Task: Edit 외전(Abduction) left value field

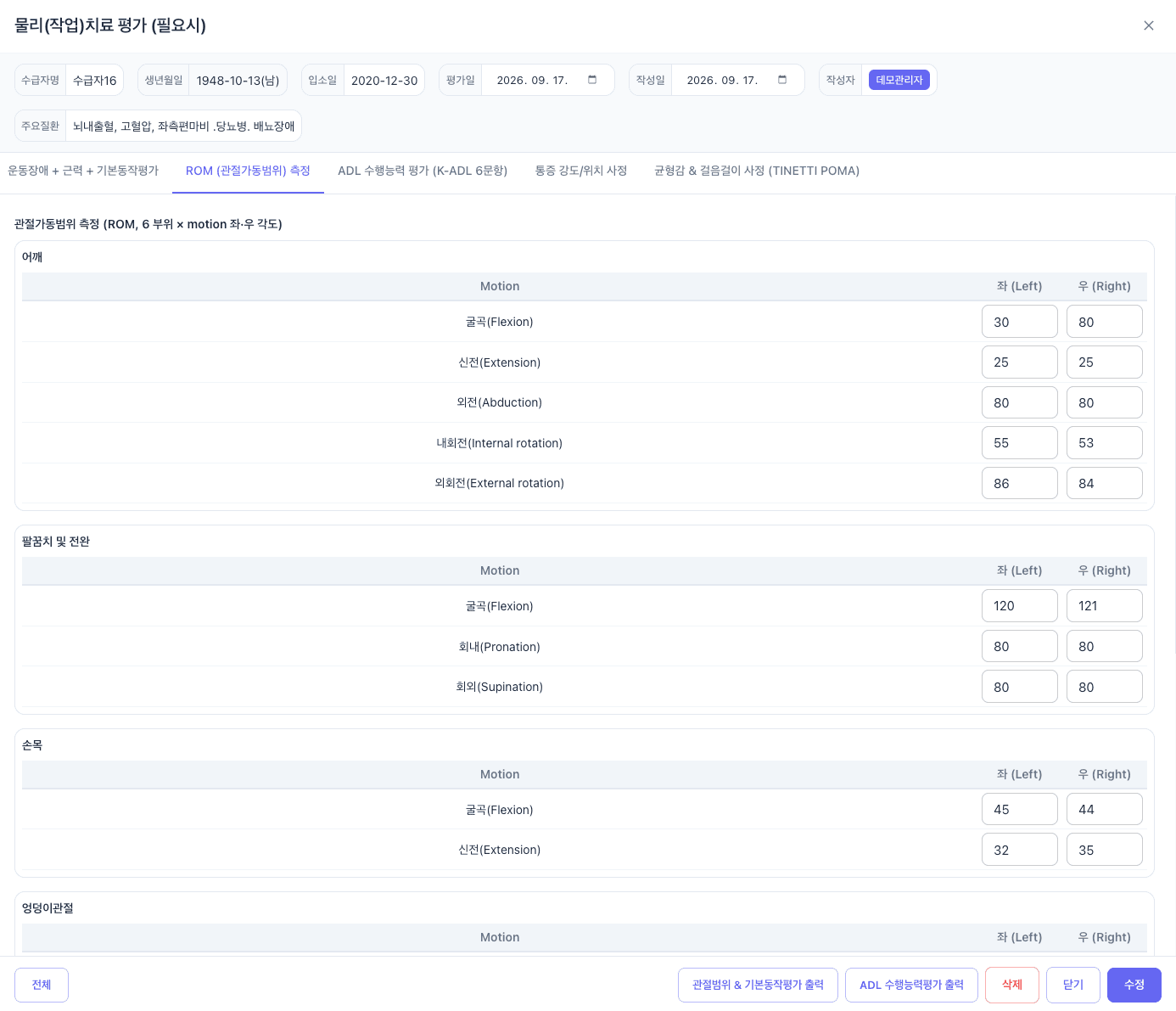Action: pyautogui.click(x=1020, y=402)
